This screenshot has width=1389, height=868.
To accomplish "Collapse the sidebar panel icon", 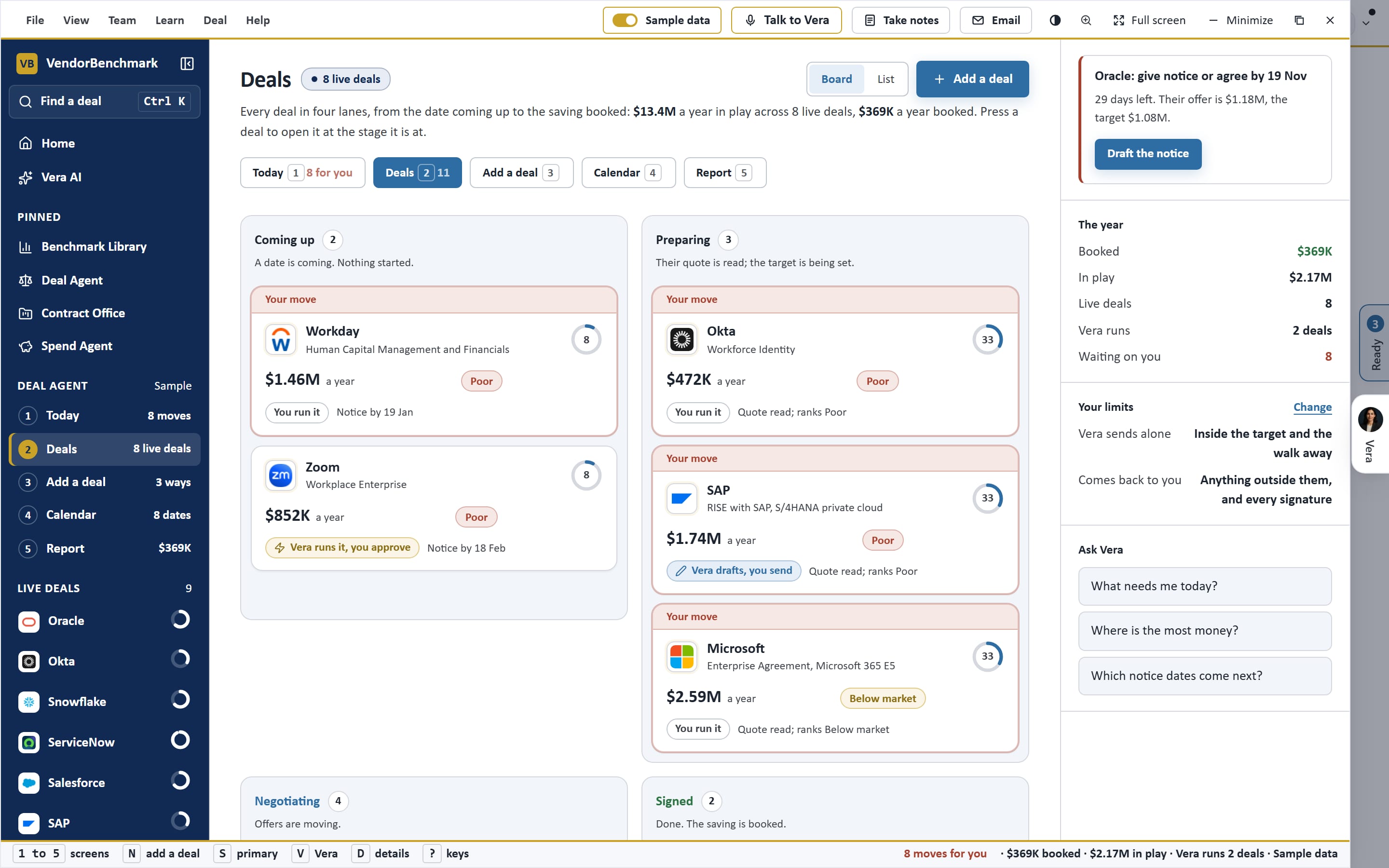I will [187, 63].
